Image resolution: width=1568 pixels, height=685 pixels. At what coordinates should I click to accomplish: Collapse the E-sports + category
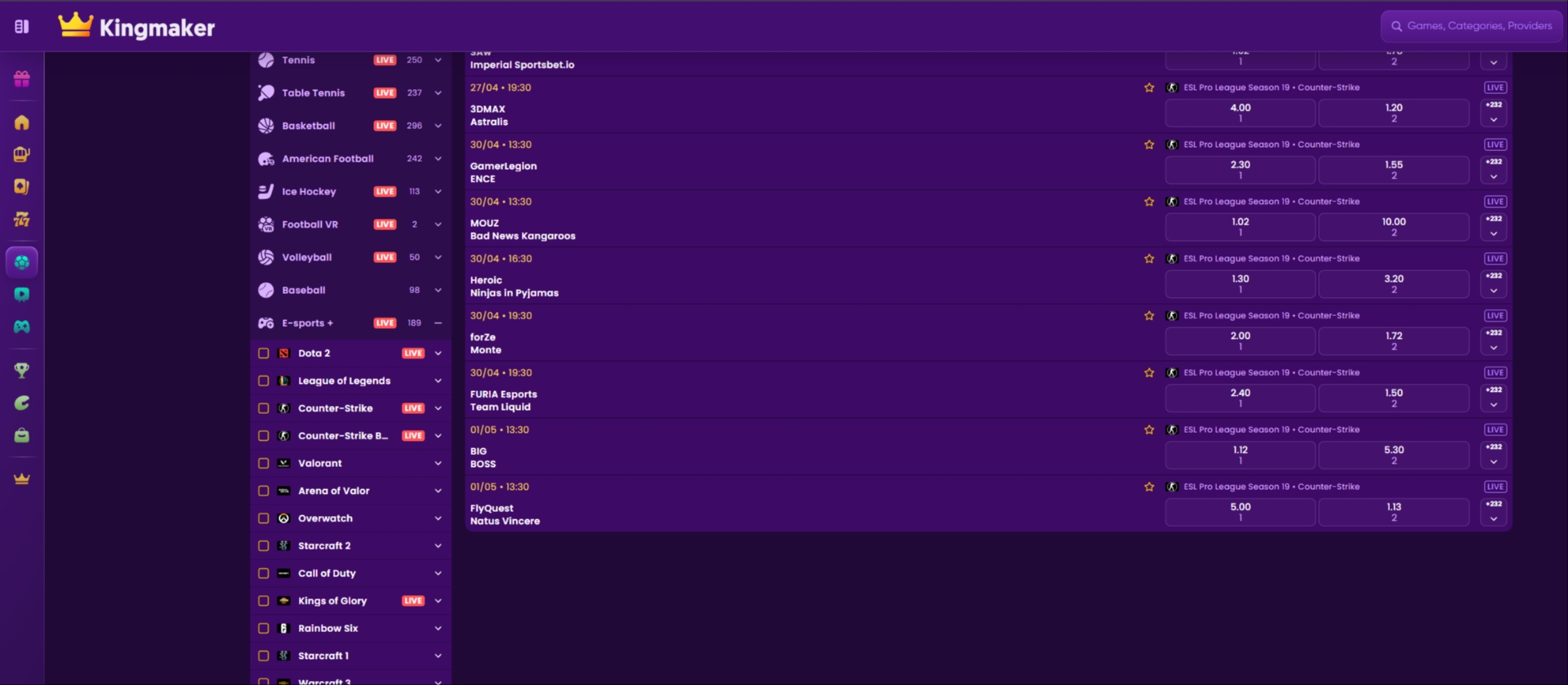point(439,323)
